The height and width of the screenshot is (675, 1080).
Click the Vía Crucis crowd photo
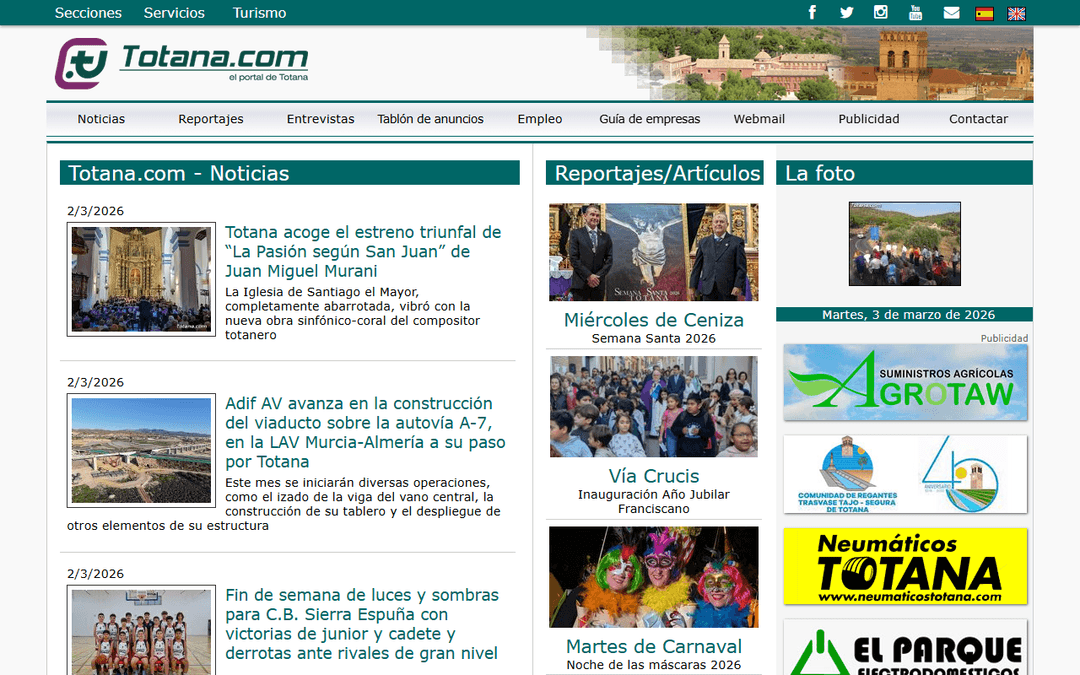tap(654, 406)
